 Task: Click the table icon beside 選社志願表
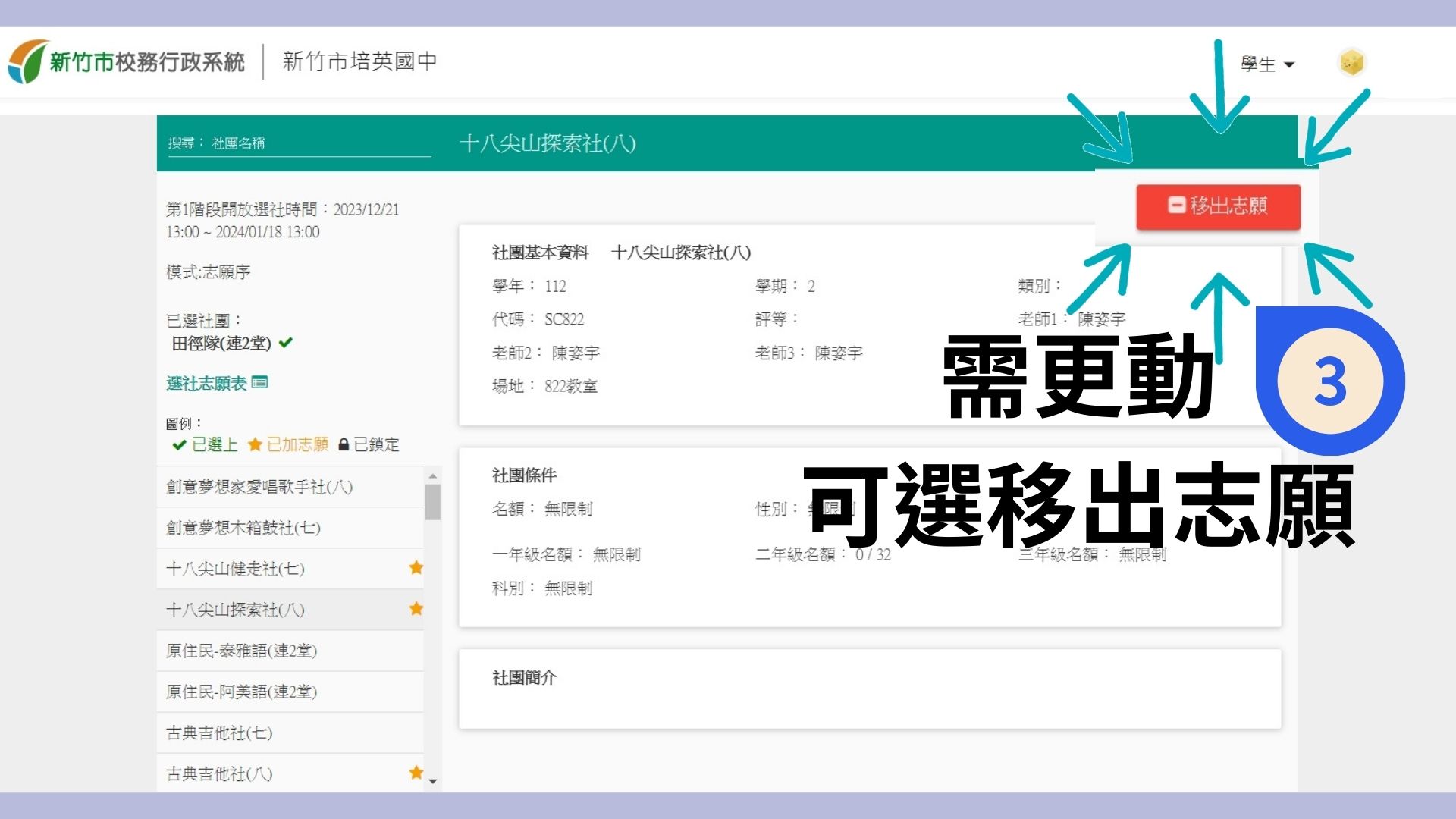tap(260, 383)
